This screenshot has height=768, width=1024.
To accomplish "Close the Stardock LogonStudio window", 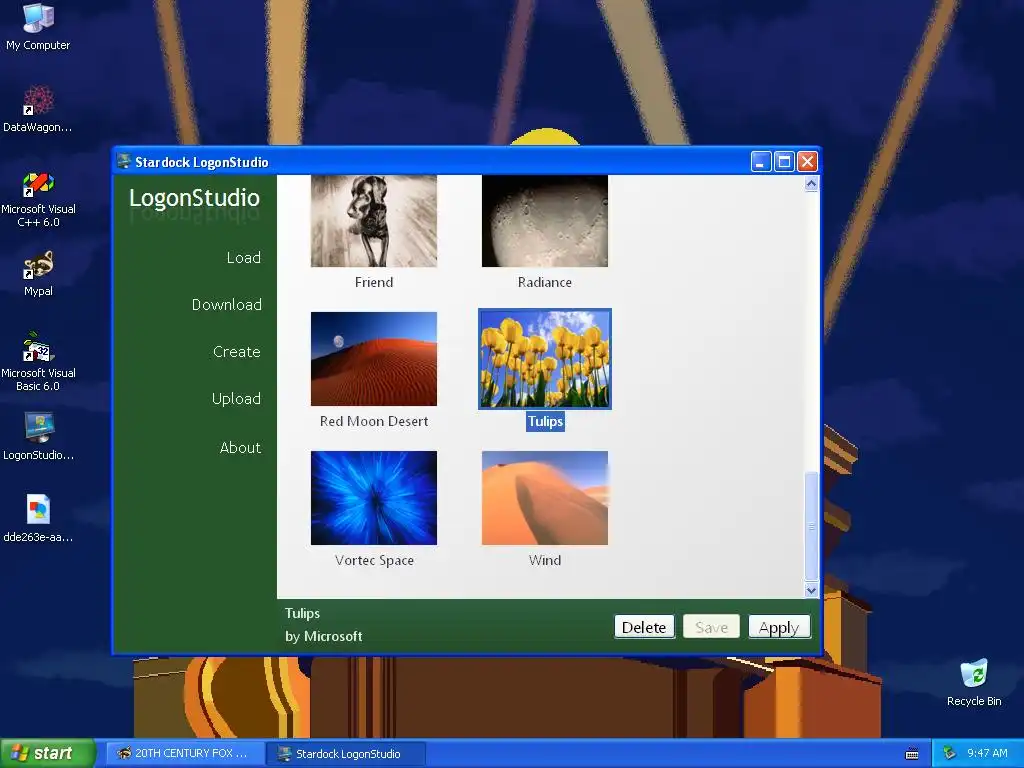I will tap(807, 161).
